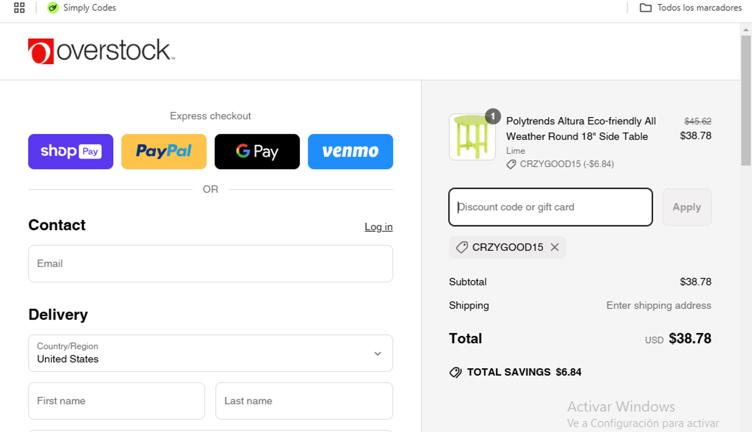The height and width of the screenshot is (432, 752).
Task: Choose Google Pay express checkout
Action: click(257, 152)
